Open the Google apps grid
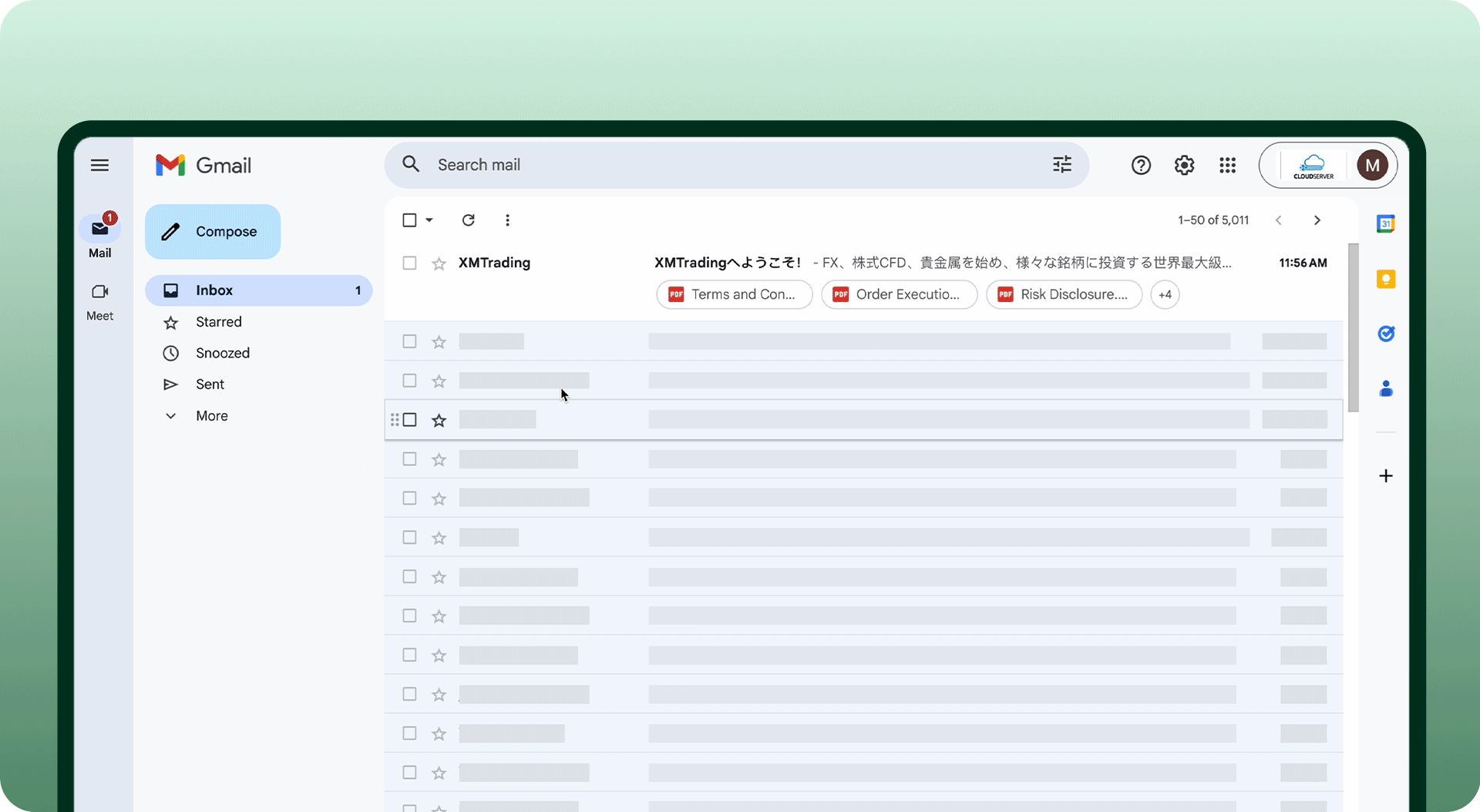The width and height of the screenshot is (1480, 812). pos(1227,165)
